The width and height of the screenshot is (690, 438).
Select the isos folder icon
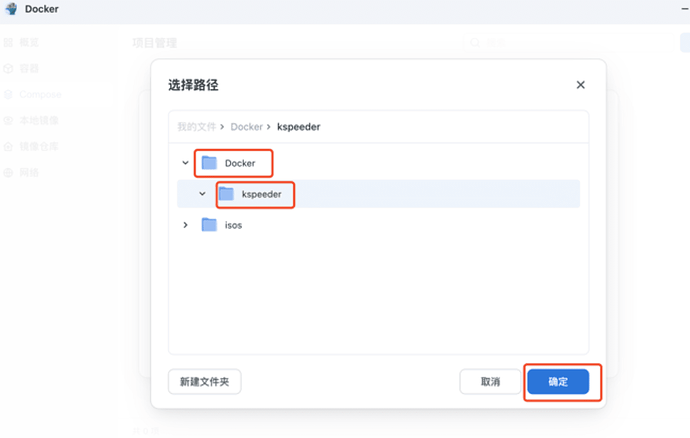(x=209, y=225)
